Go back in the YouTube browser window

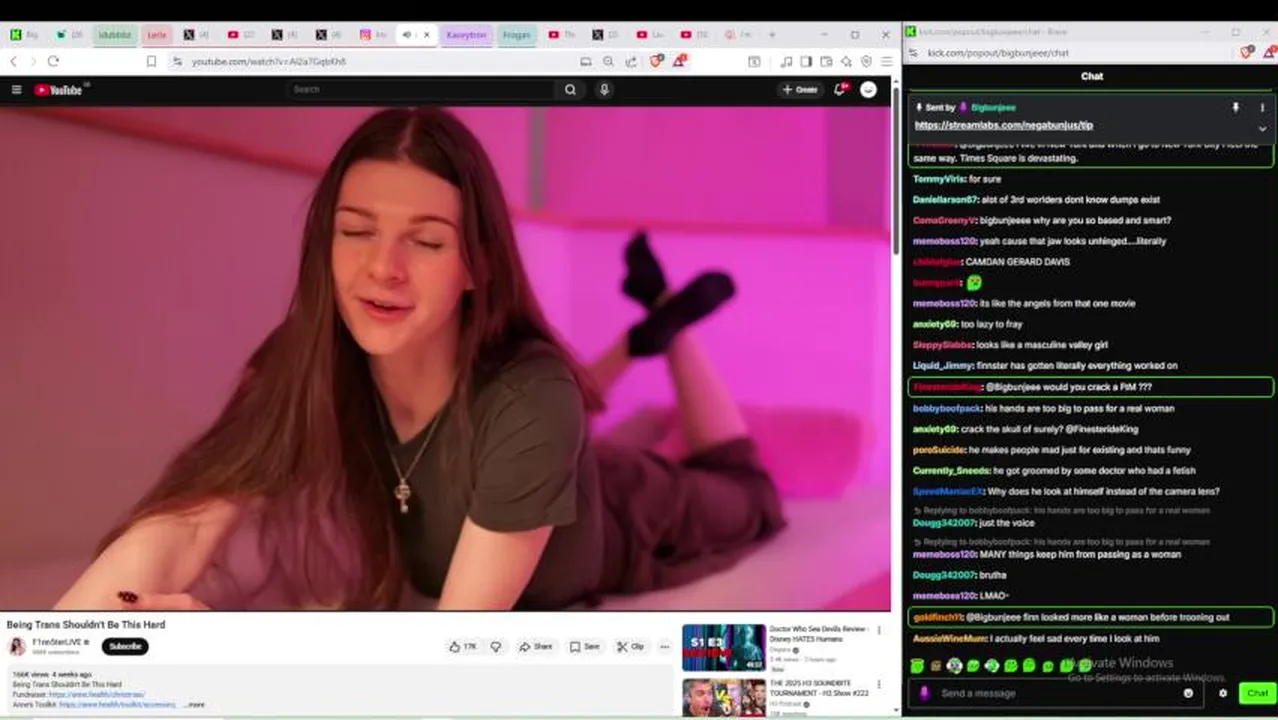(x=14, y=61)
